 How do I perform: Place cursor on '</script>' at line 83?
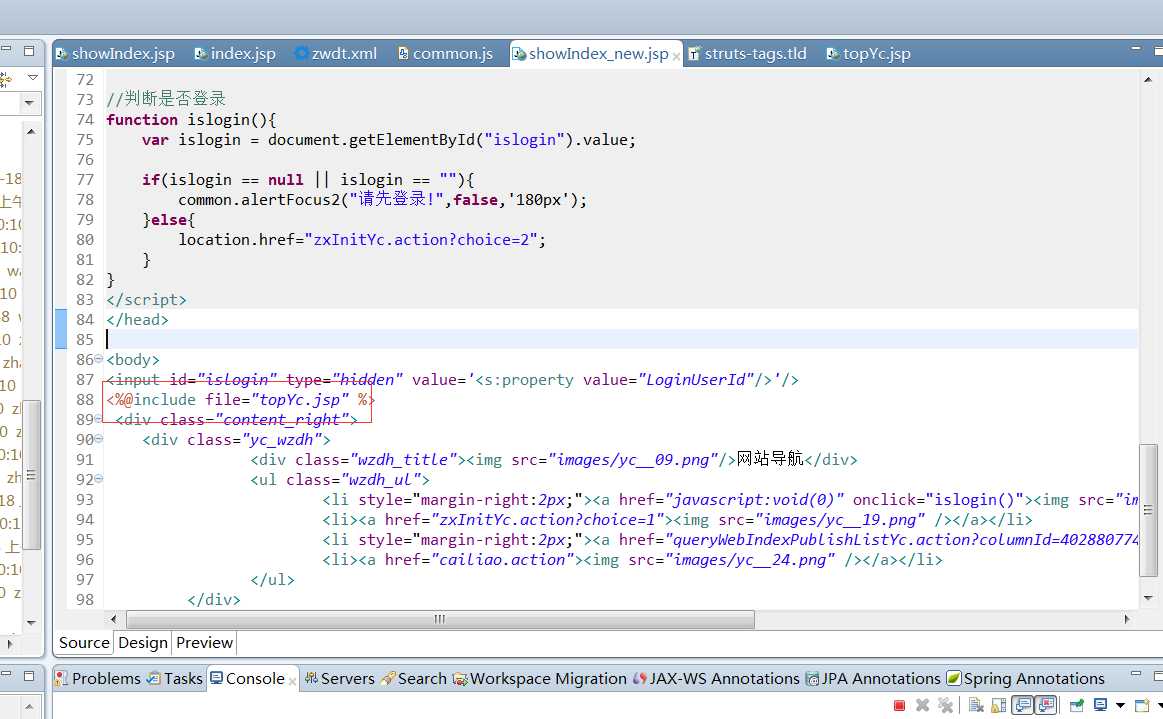click(146, 300)
